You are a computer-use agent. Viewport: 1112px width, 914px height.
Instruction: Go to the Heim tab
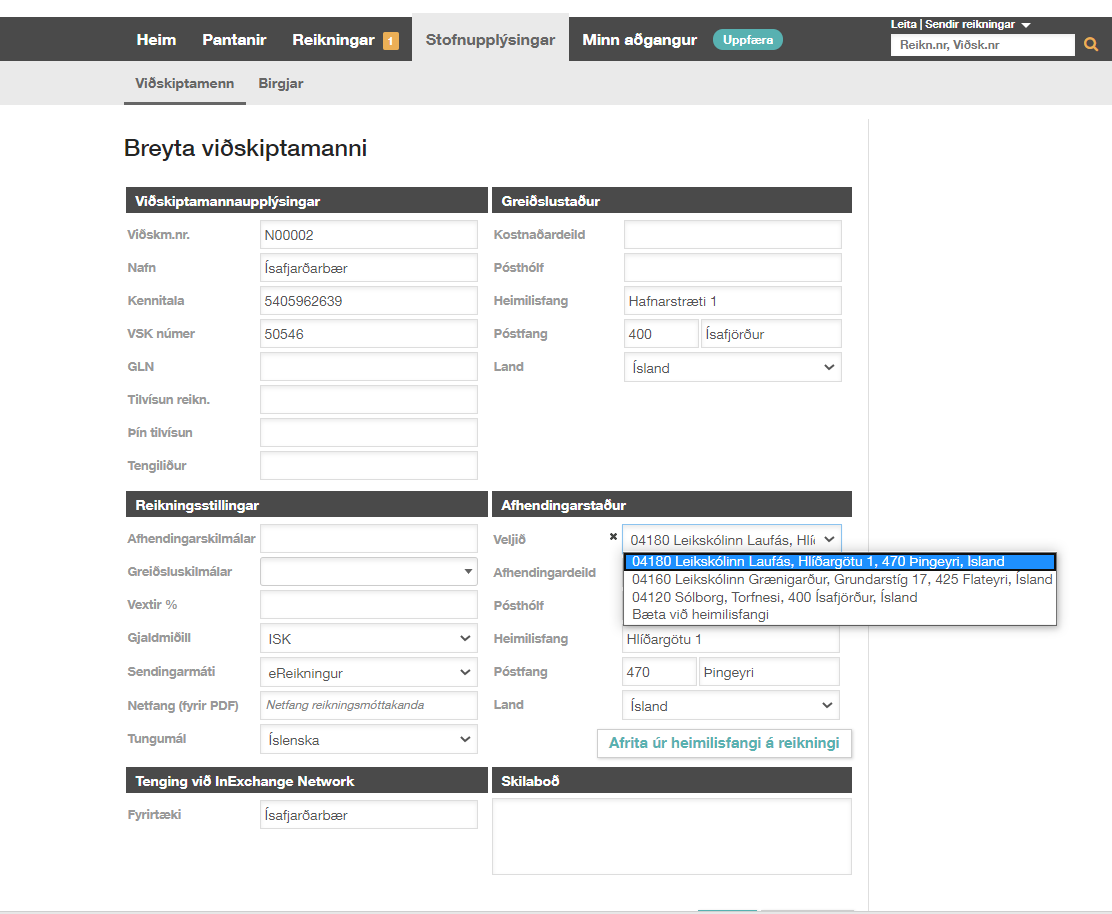[156, 40]
